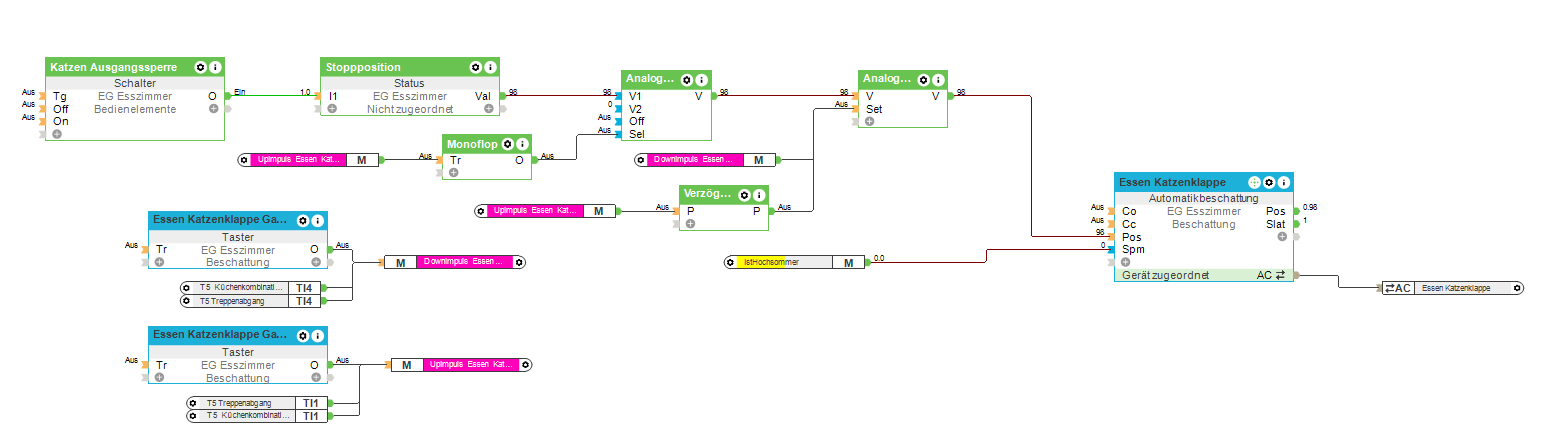Expand plus under Tr on Monoflop block
This screenshot has width=1545, height=432.
coord(454,172)
